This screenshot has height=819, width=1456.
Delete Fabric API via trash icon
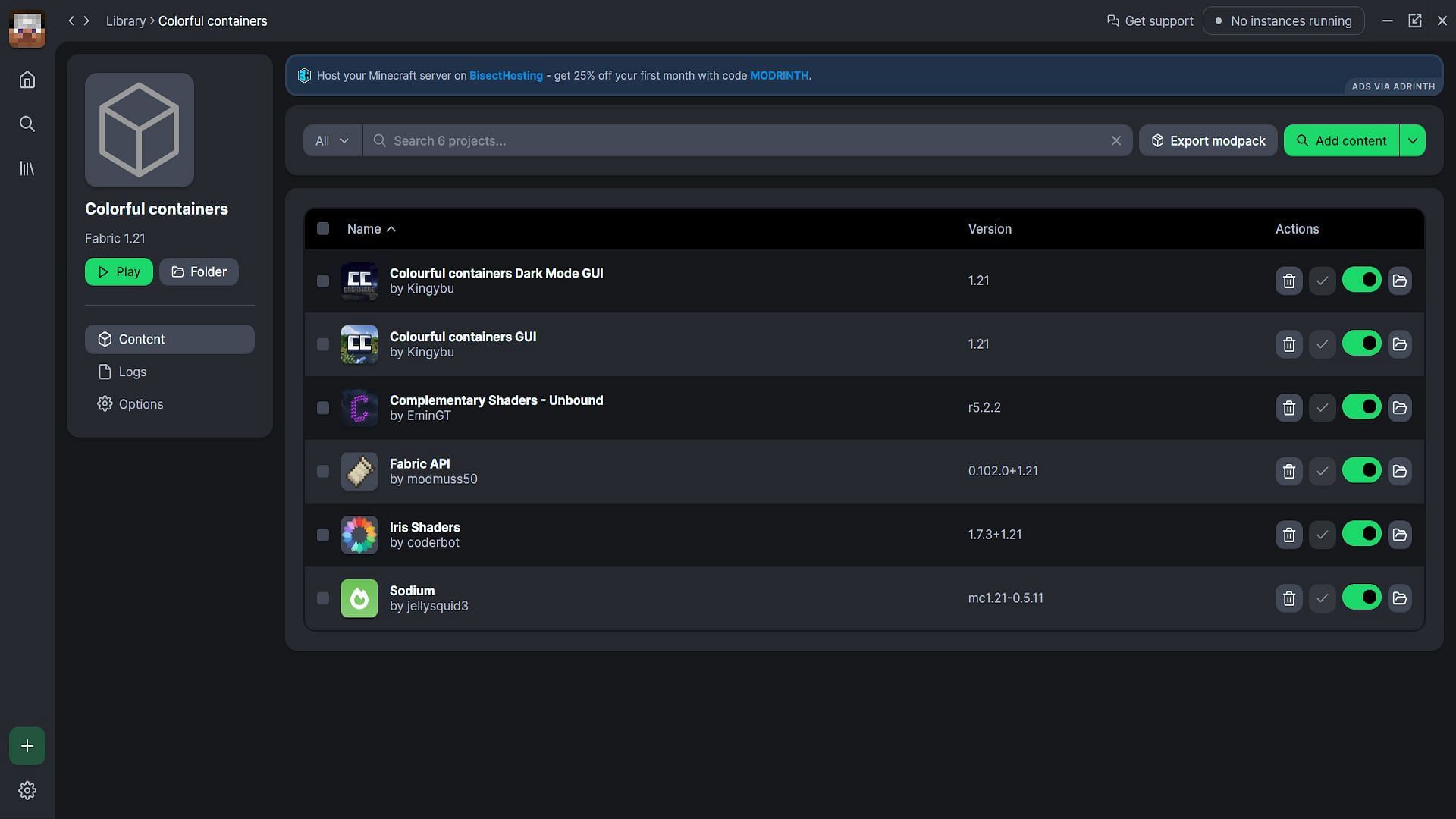1288,471
